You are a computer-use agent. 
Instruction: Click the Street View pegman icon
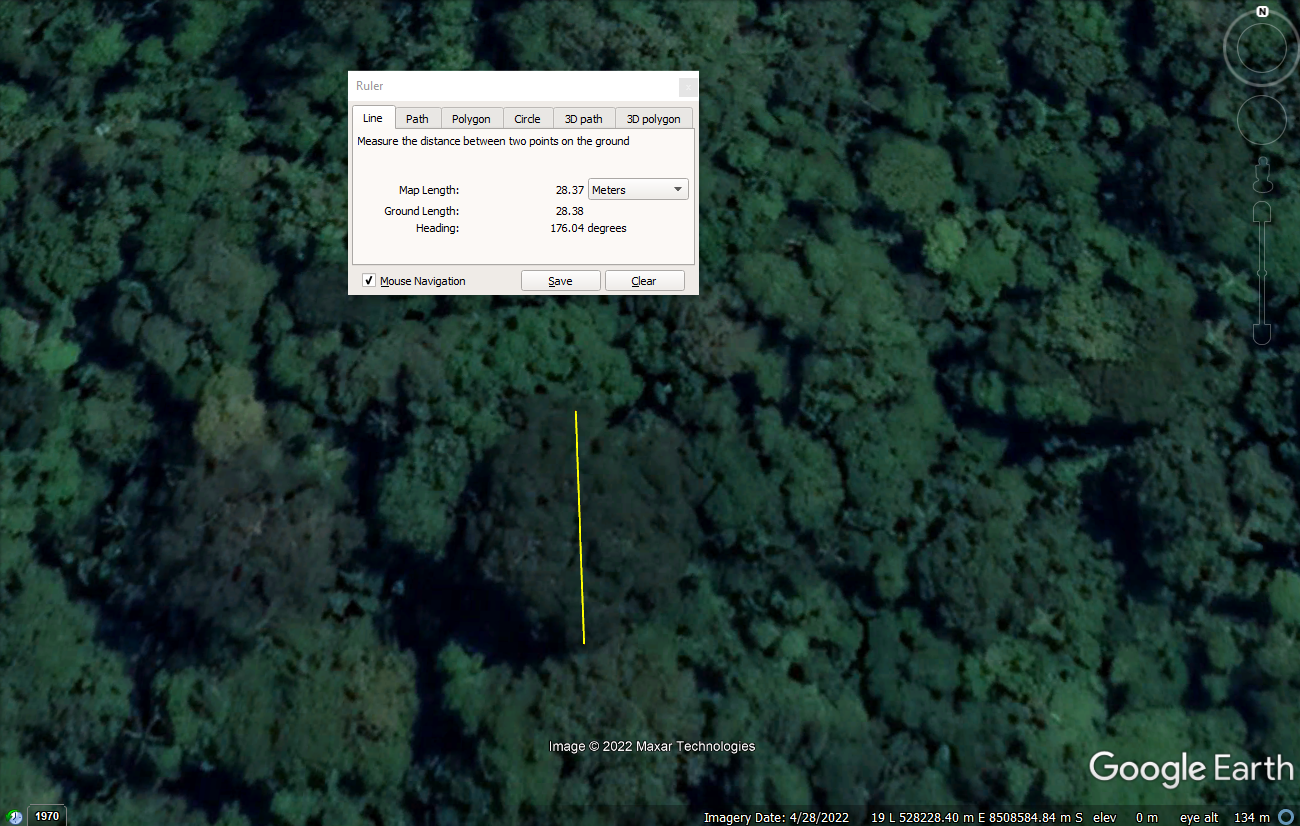tap(1262, 176)
